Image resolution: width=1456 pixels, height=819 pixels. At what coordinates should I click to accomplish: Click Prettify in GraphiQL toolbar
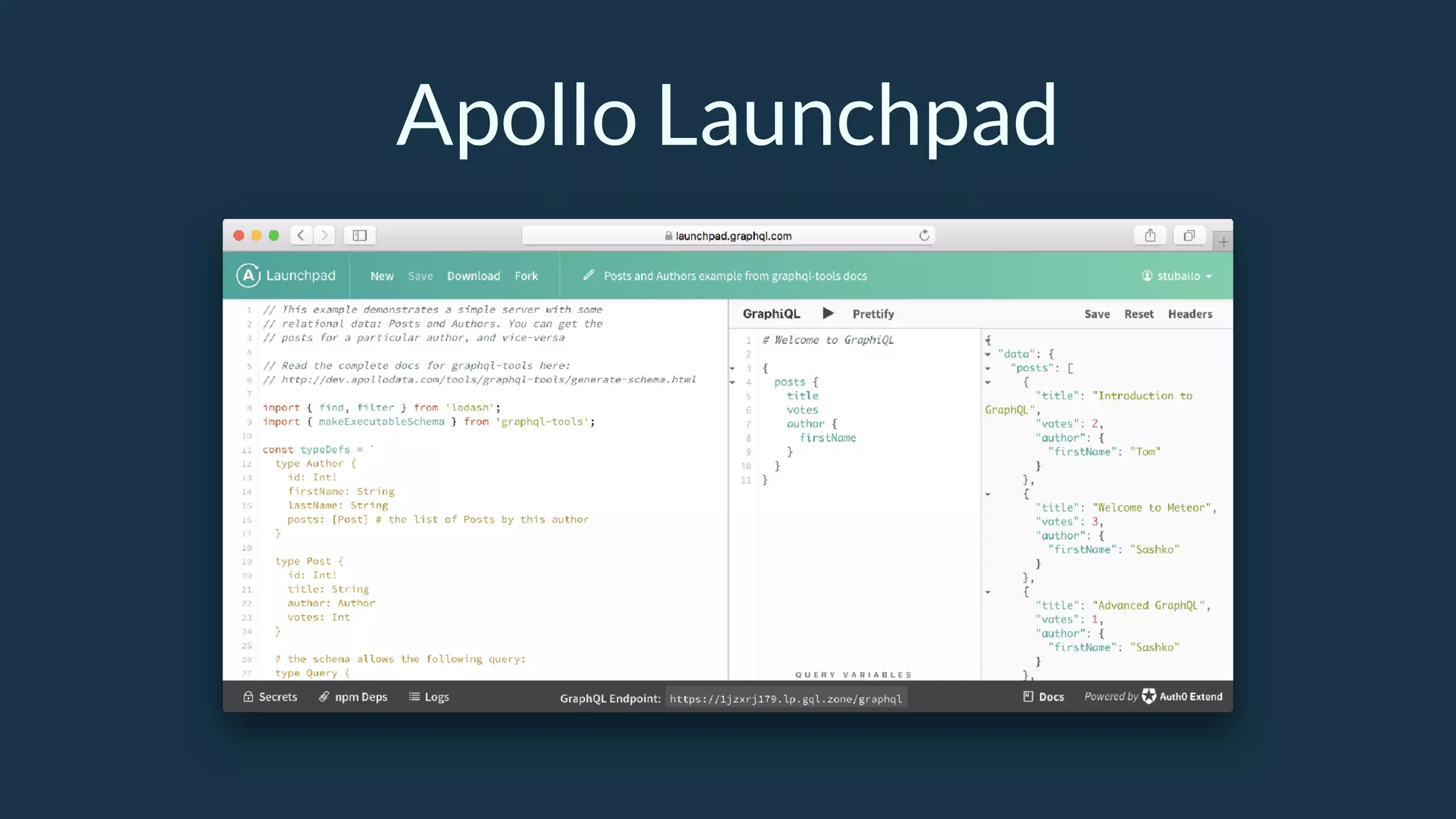pyautogui.click(x=873, y=314)
